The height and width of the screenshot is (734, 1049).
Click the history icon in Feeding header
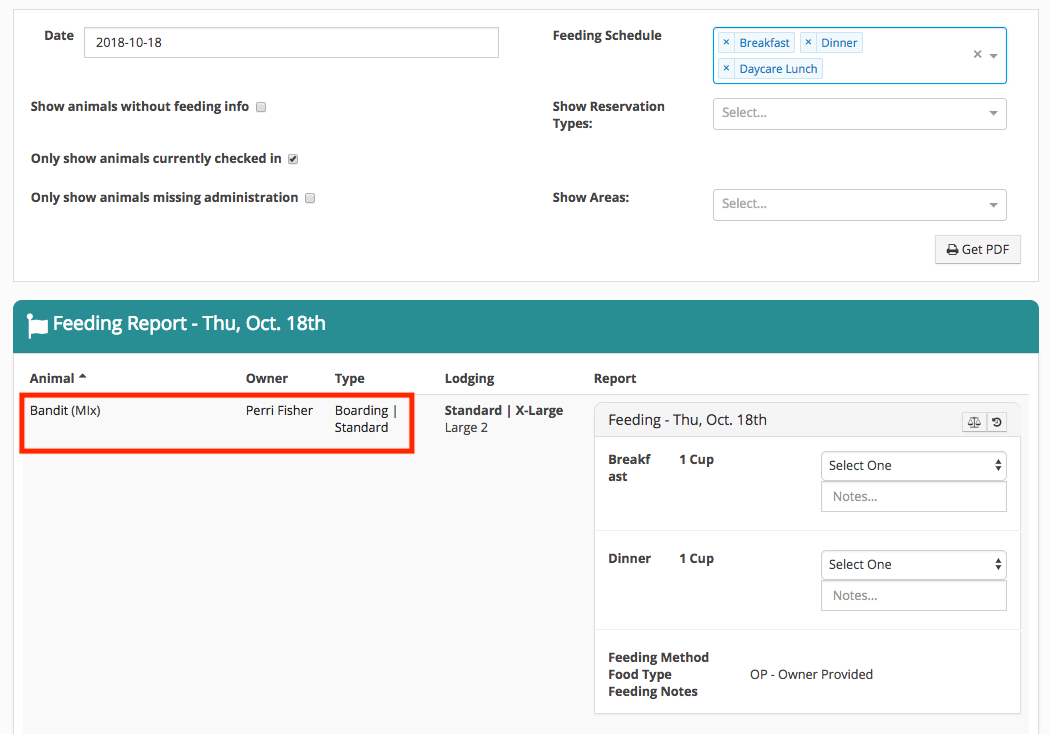click(997, 422)
